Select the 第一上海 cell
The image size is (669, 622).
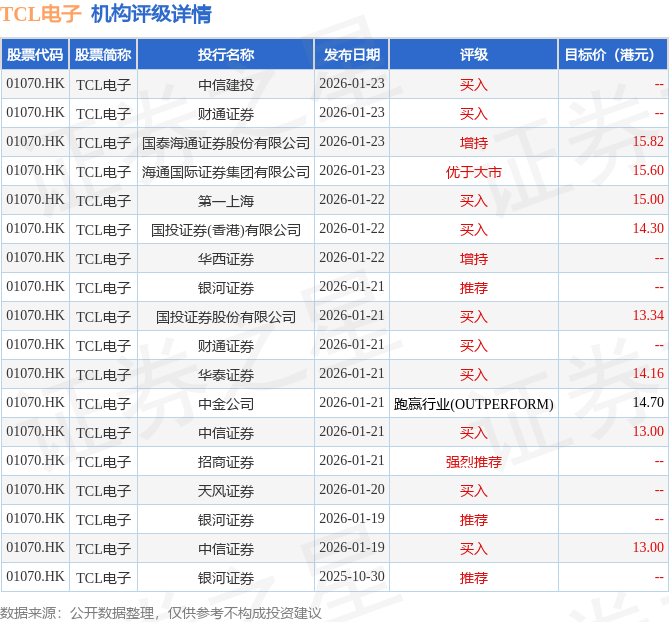point(226,201)
